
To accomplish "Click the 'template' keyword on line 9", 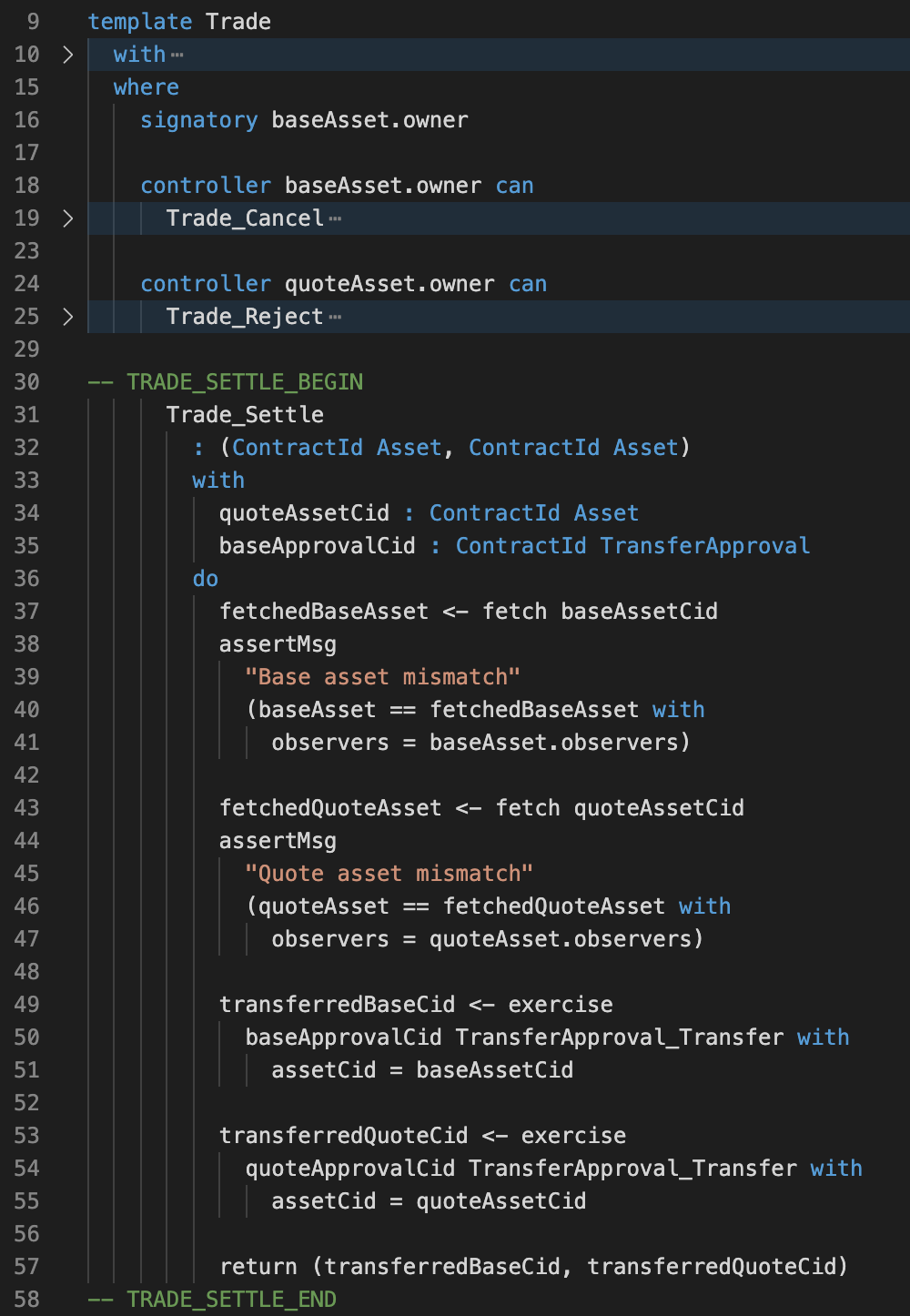I will pyautogui.click(x=140, y=22).
